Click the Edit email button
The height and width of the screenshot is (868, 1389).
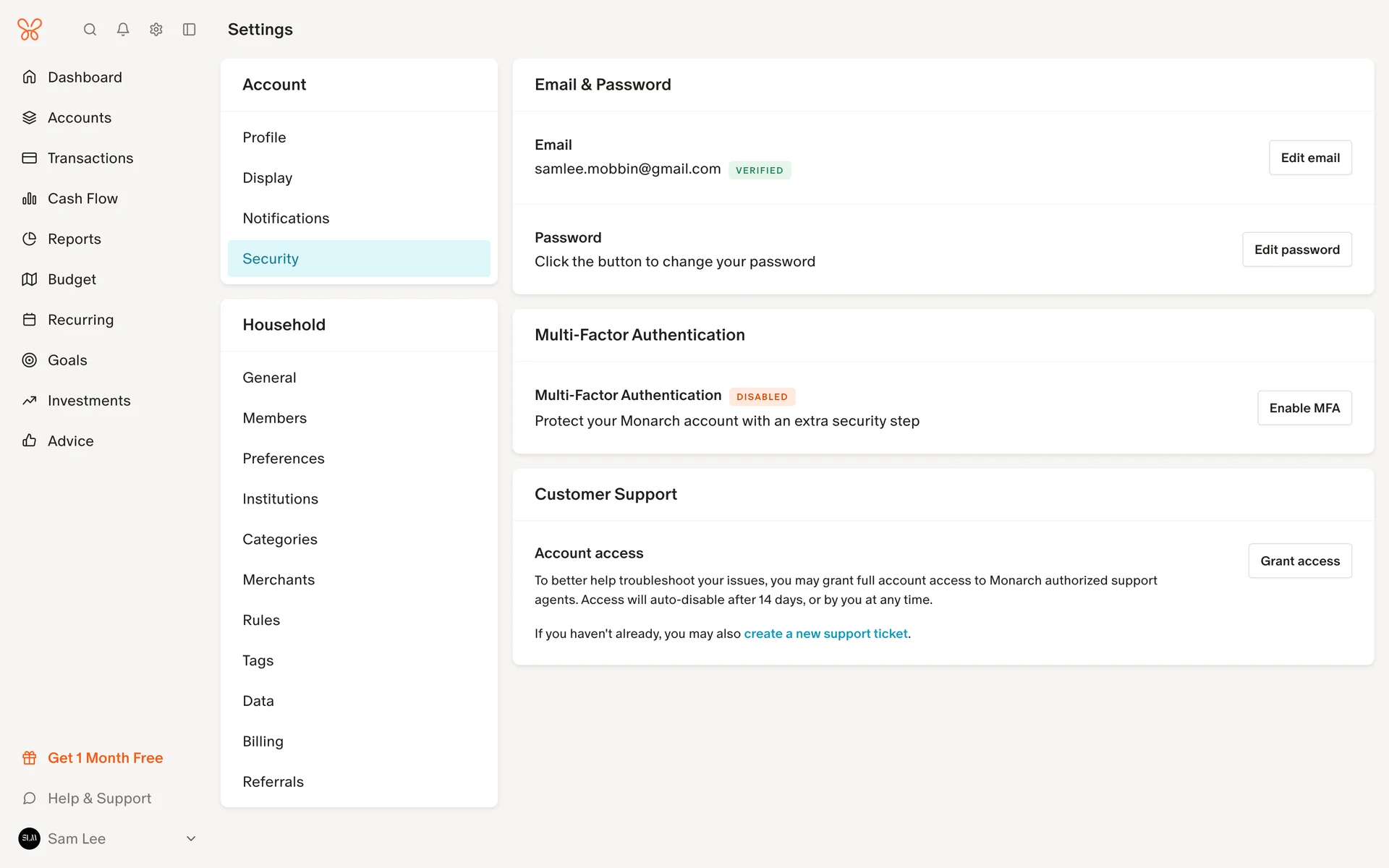pyautogui.click(x=1309, y=158)
